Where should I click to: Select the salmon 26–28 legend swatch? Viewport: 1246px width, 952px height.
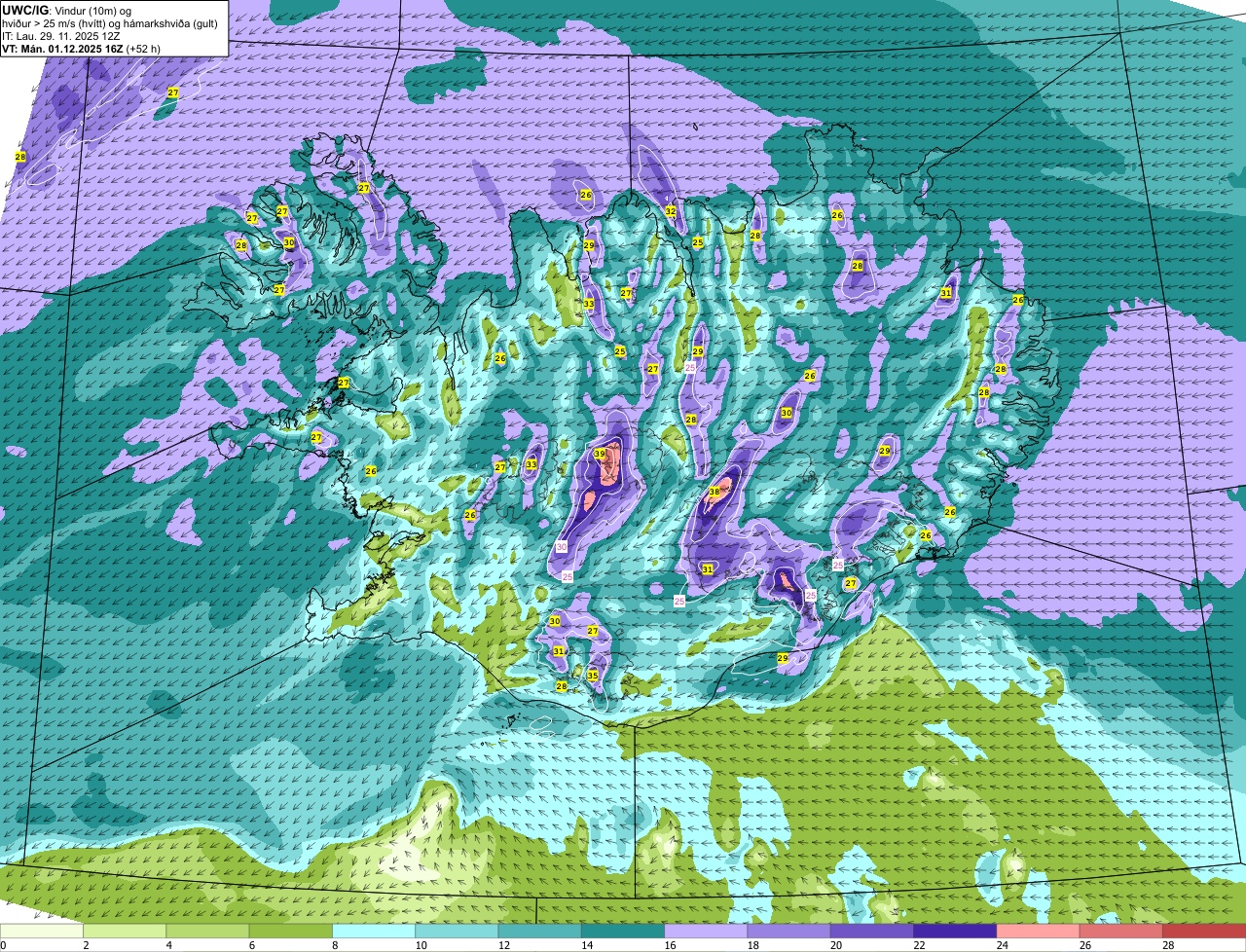[1121, 932]
